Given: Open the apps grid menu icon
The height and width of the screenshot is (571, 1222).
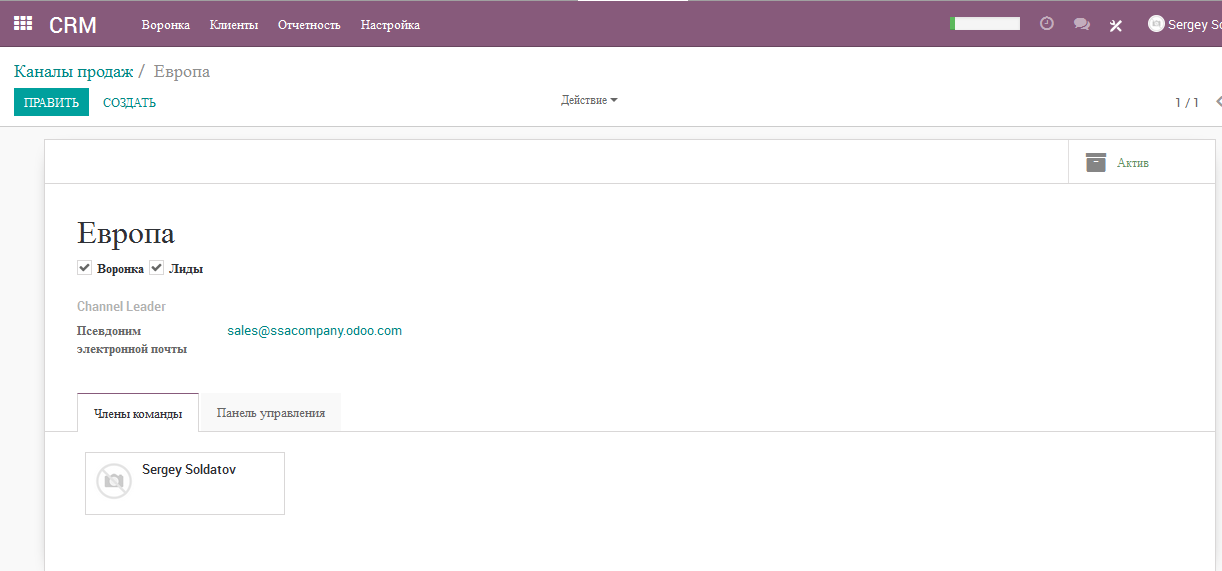Looking at the screenshot, I should coord(23,24).
